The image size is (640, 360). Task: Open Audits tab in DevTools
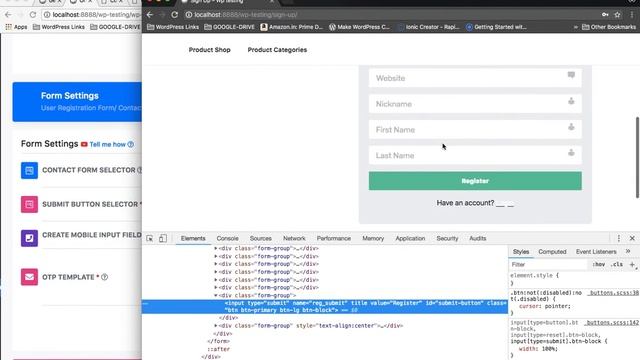477,238
